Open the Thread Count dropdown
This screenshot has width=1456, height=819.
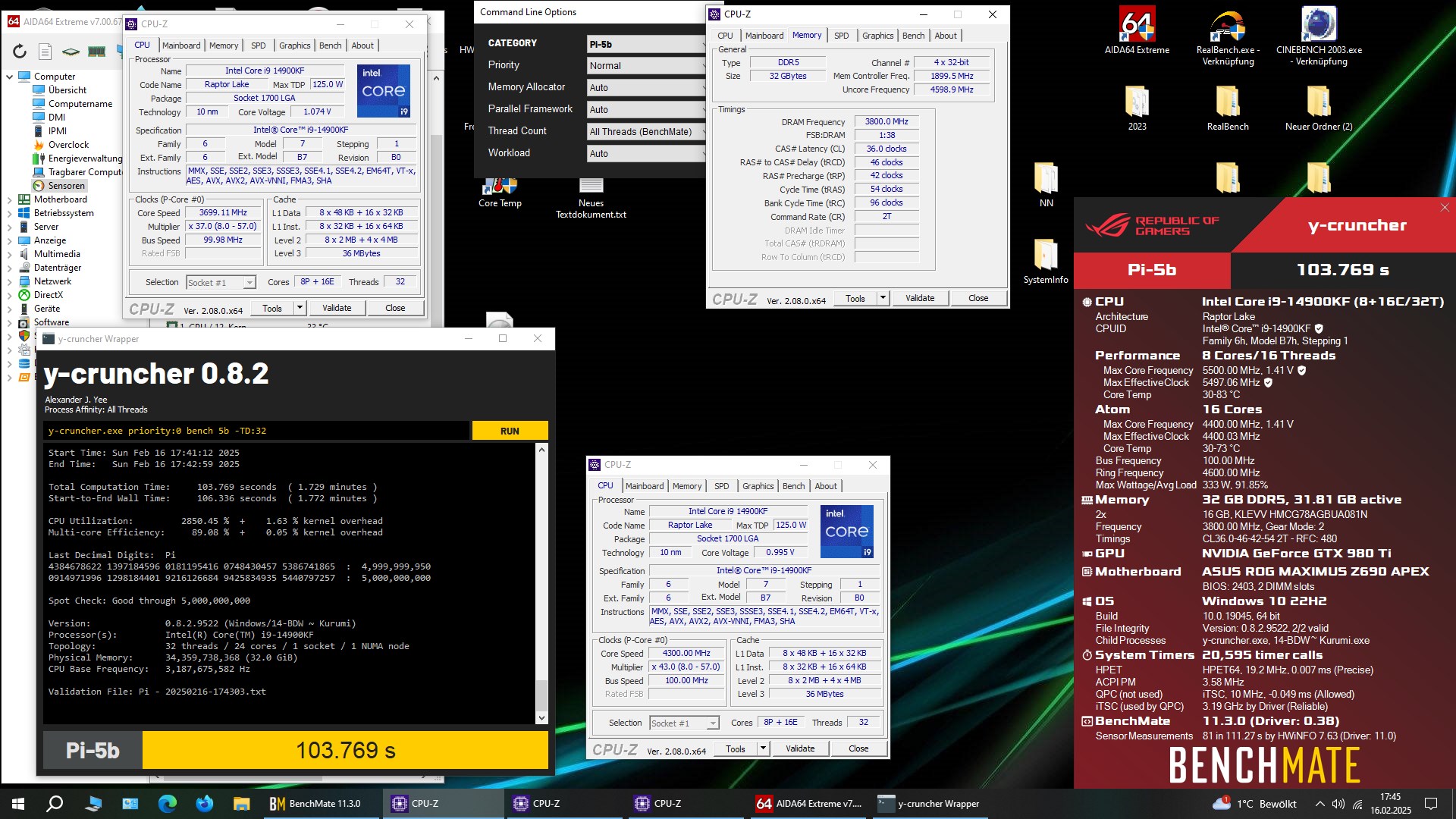click(646, 132)
